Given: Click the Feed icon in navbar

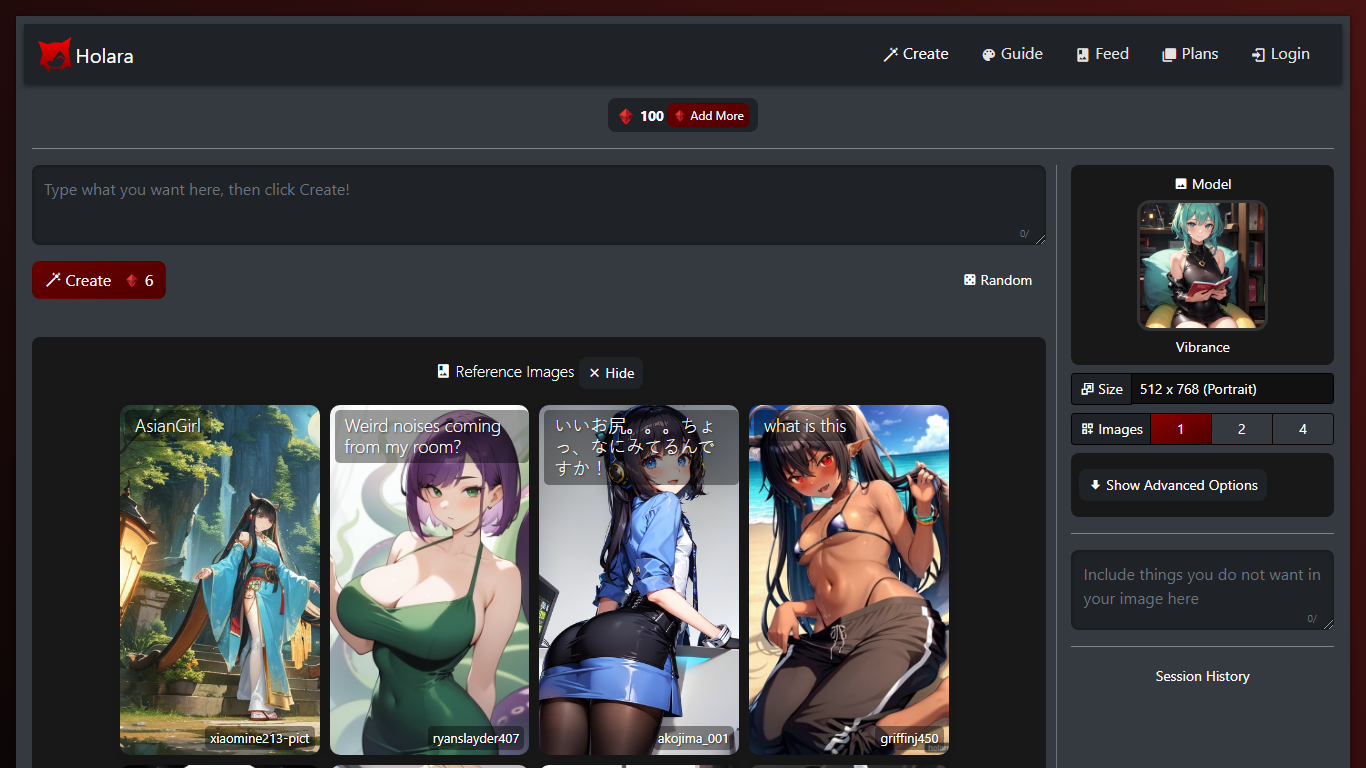Looking at the screenshot, I should click(1083, 55).
